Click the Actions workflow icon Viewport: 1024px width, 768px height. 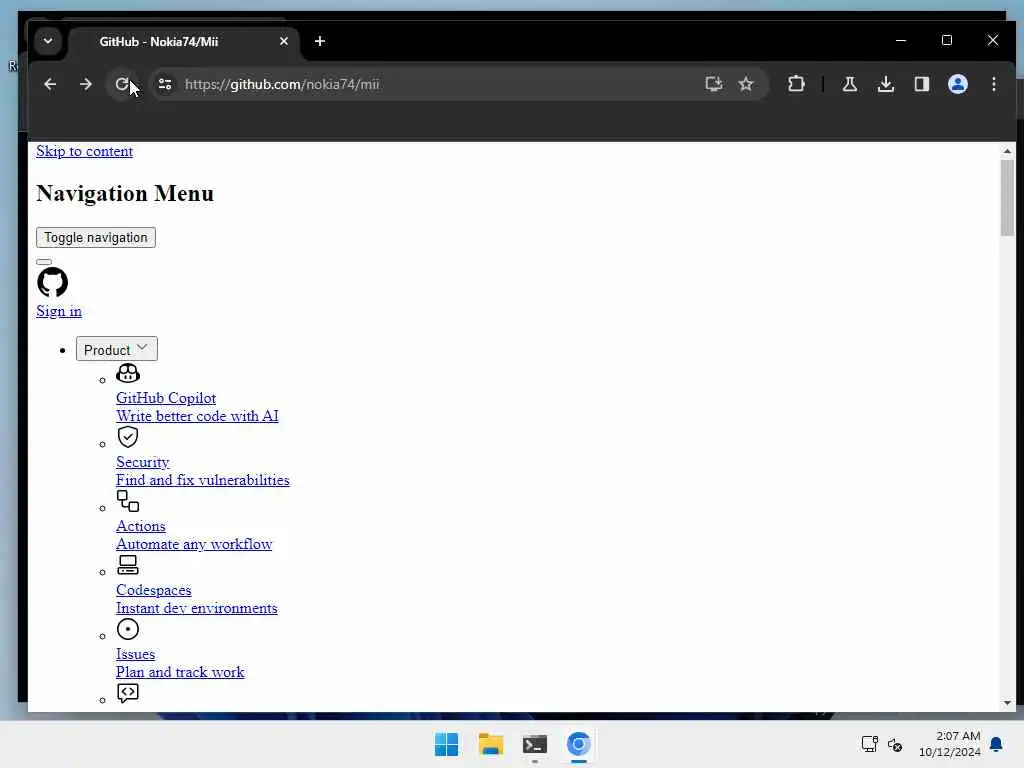pos(127,501)
